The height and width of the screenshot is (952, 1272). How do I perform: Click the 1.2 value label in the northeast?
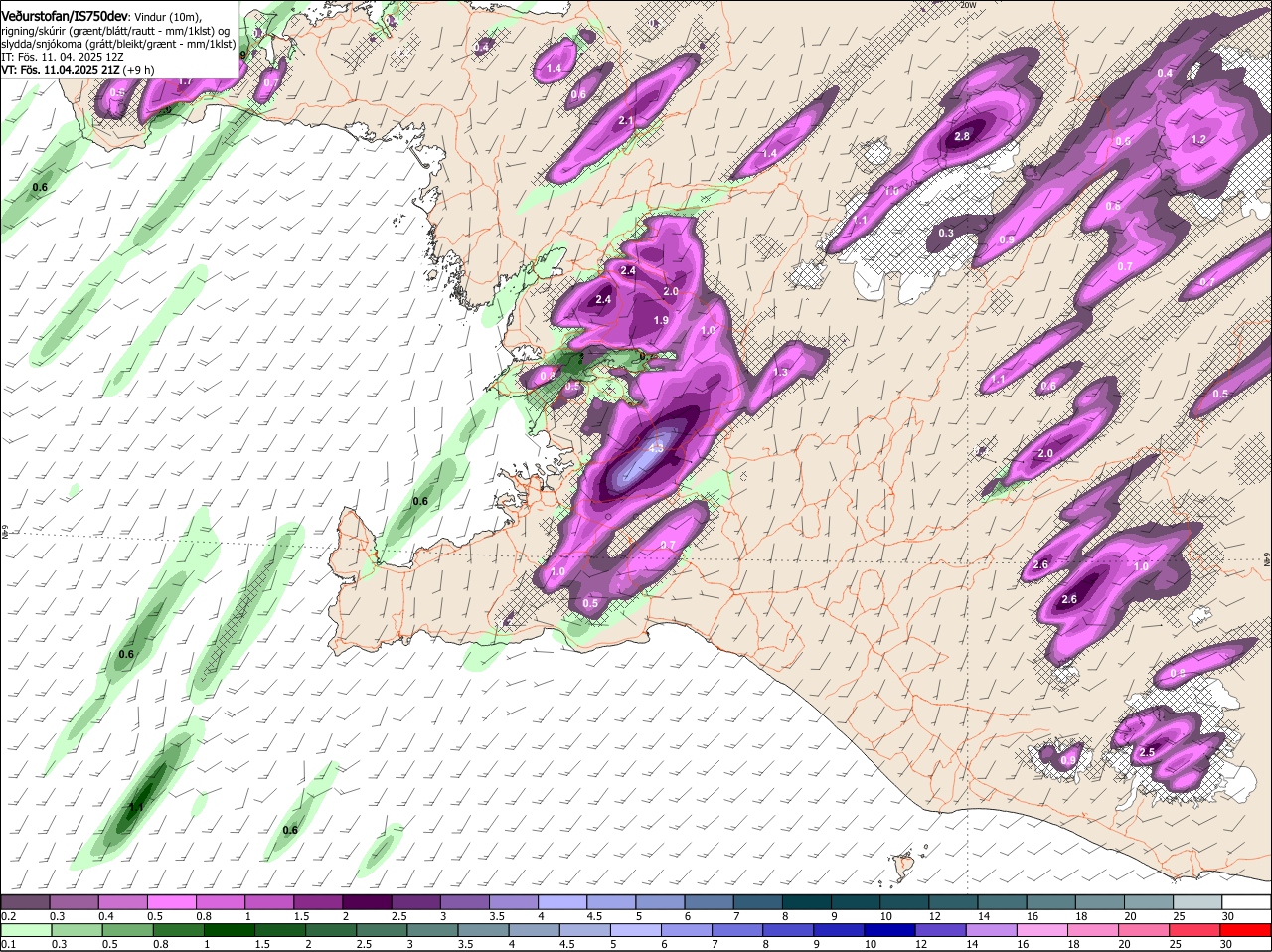(1198, 140)
